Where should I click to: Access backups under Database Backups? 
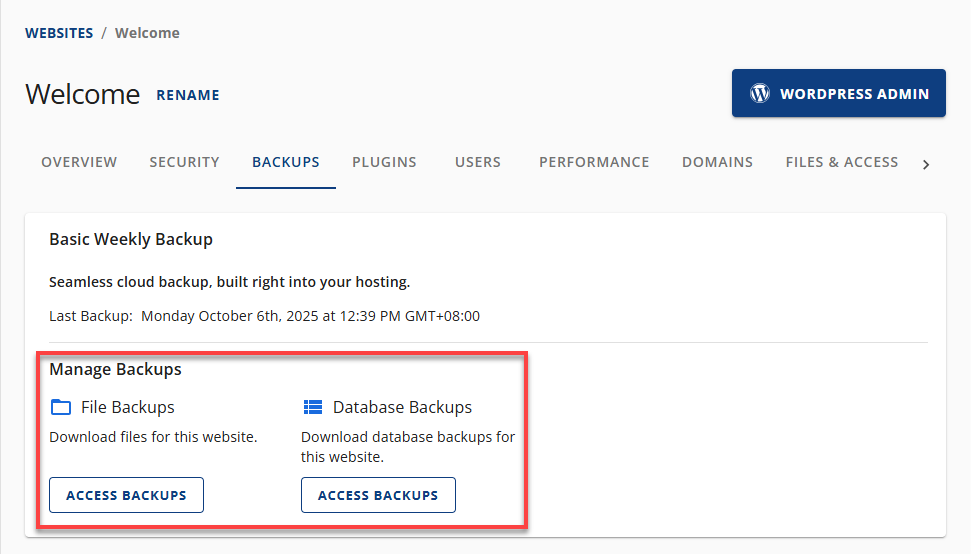[378, 495]
